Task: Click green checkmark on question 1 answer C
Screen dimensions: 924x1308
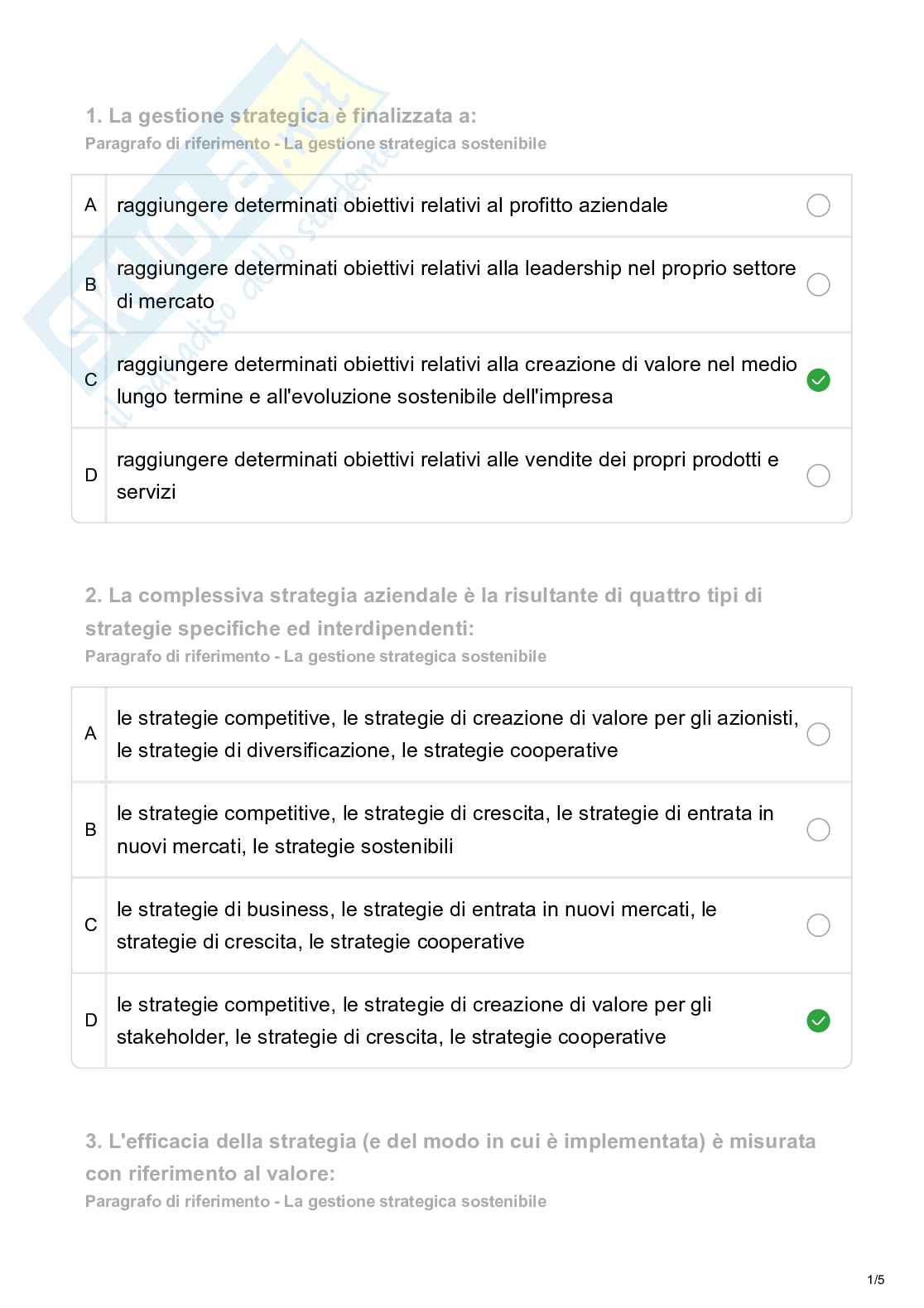Action: [817, 380]
